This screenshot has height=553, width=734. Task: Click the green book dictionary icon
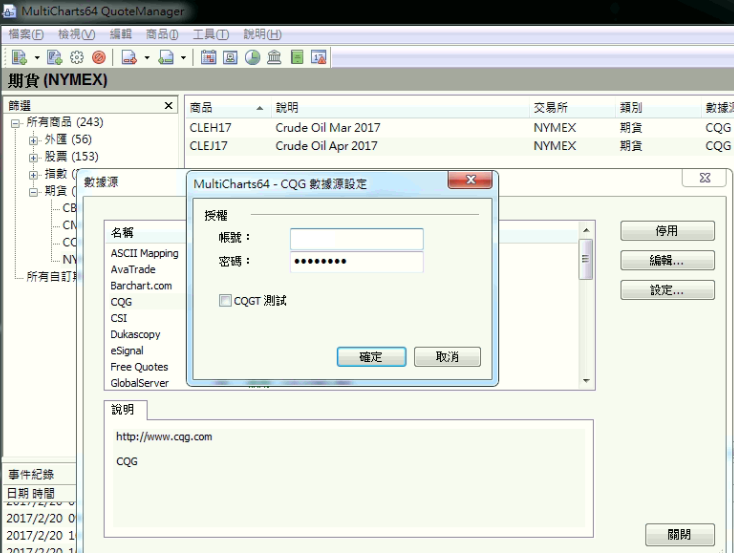pyautogui.click(x=297, y=58)
